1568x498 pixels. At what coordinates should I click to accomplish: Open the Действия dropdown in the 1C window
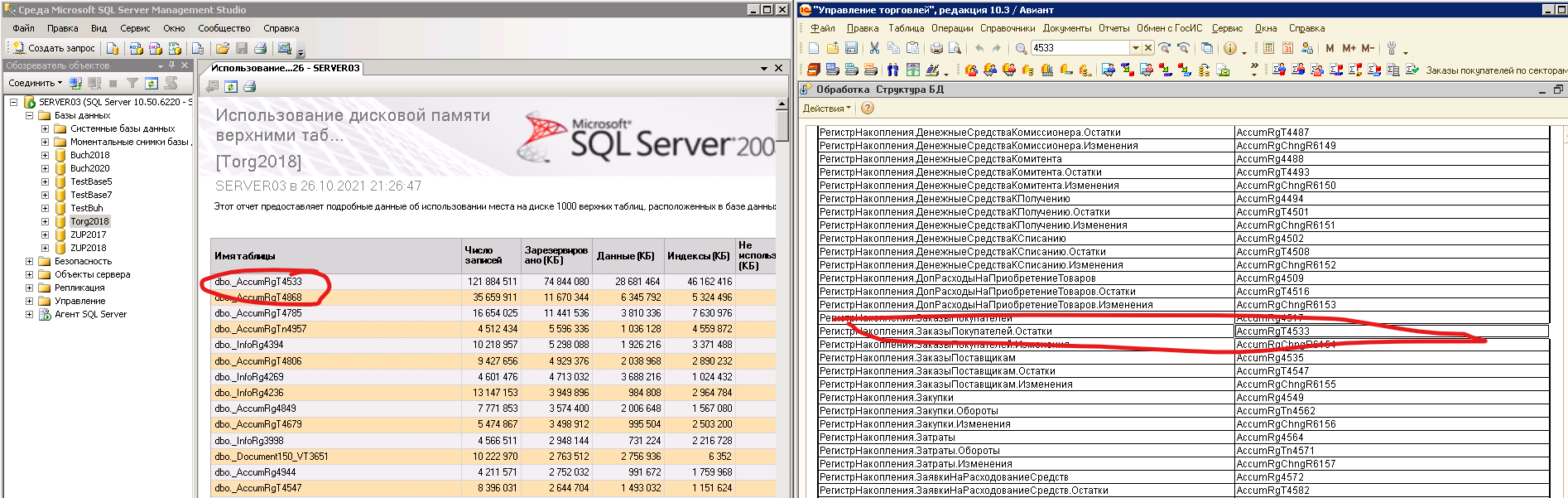point(826,109)
